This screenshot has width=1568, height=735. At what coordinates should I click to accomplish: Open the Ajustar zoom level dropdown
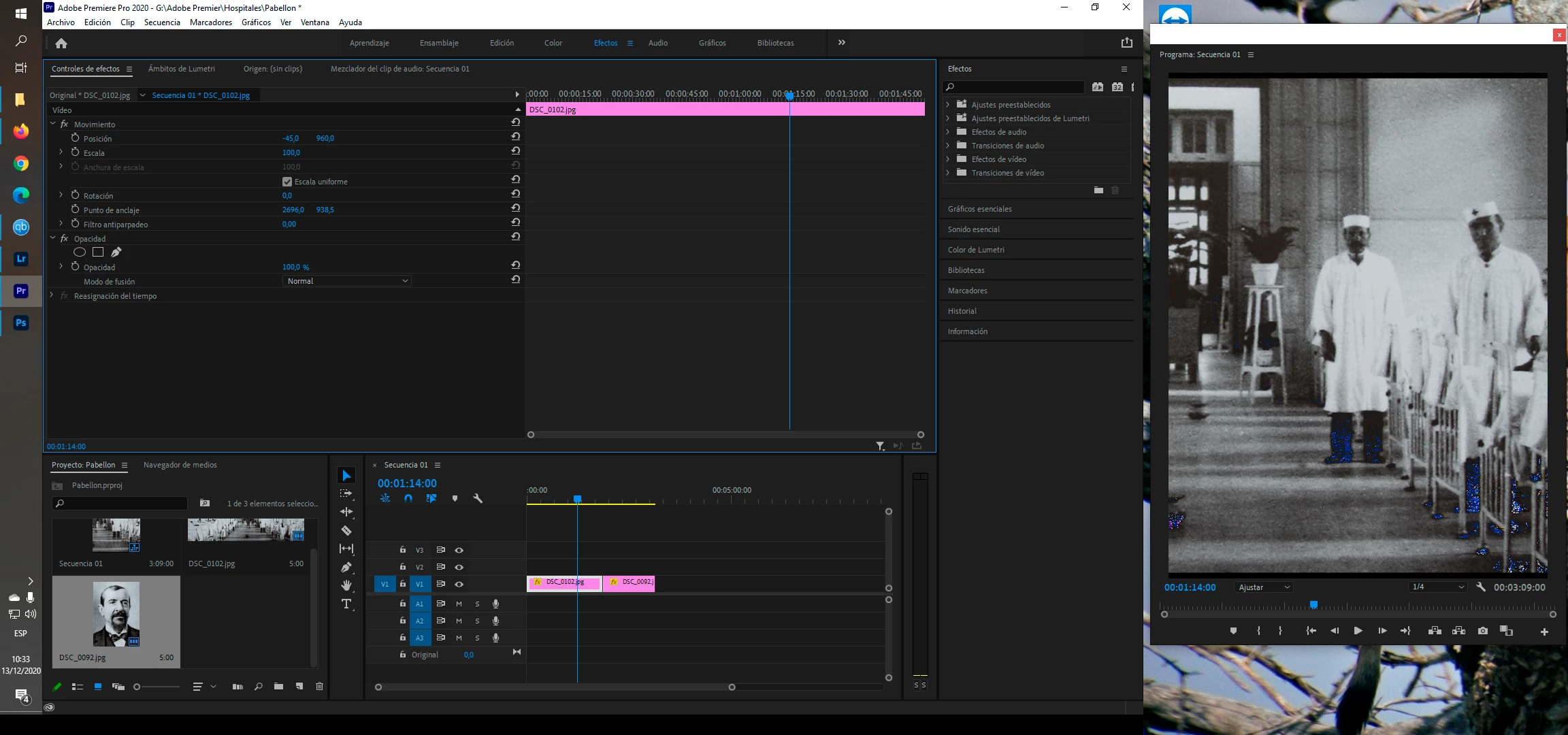click(x=1264, y=587)
